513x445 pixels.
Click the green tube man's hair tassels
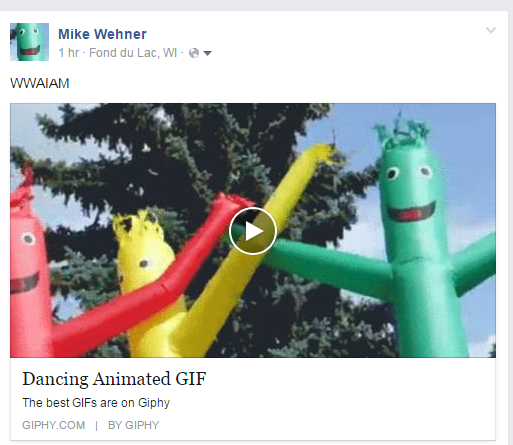pyautogui.click(x=402, y=133)
